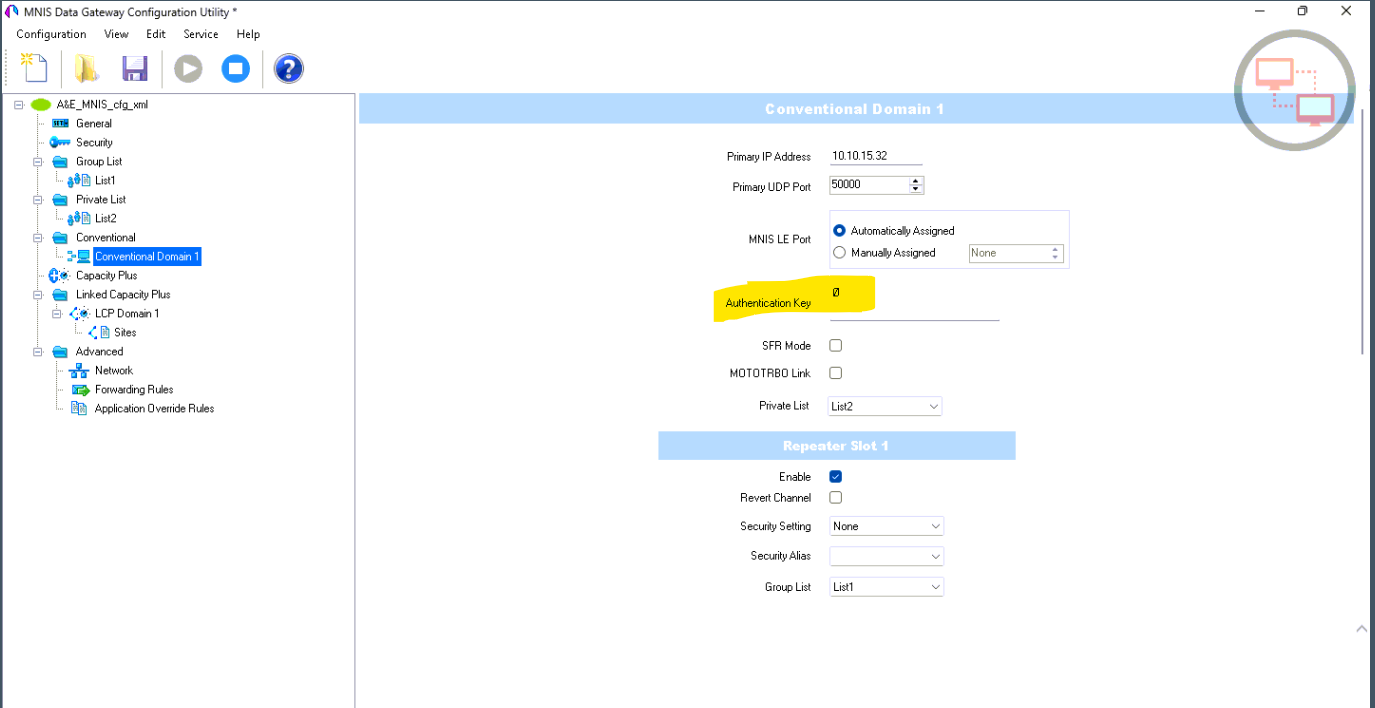Open the Service menu
Image resolution: width=1375 pixels, height=708 pixels.
click(201, 34)
